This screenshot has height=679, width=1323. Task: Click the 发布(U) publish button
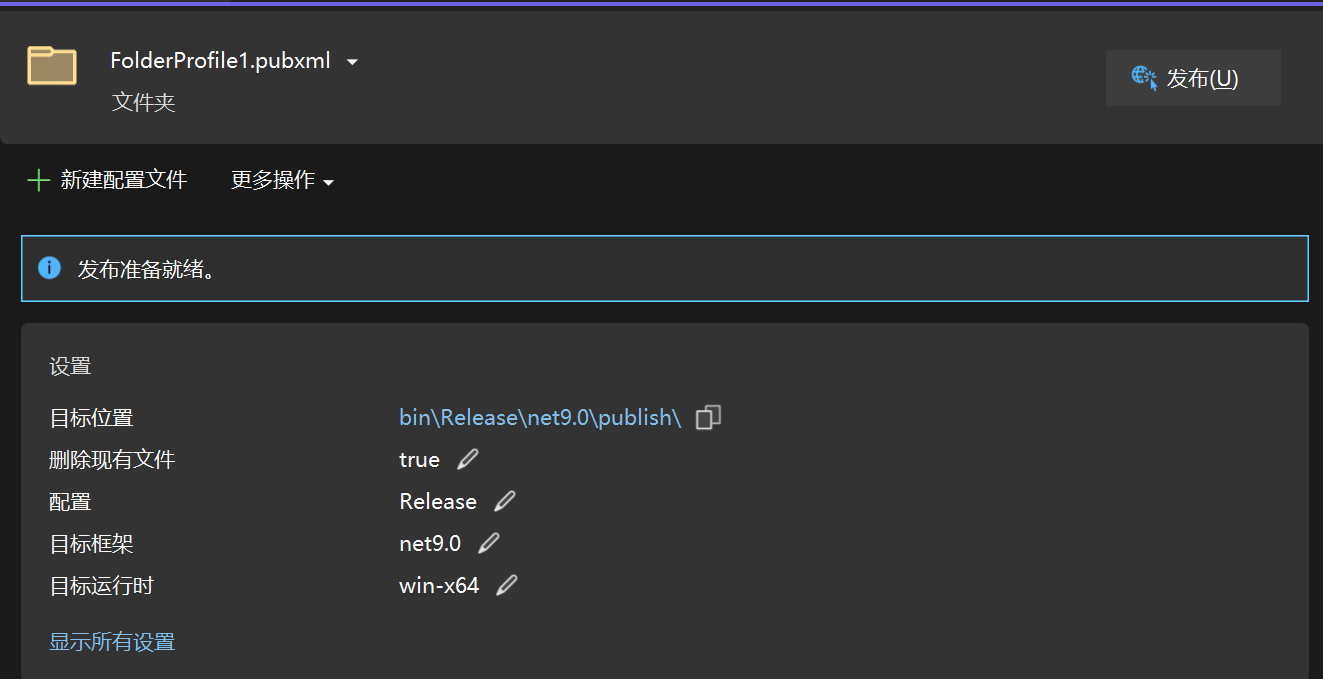click(x=1193, y=78)
